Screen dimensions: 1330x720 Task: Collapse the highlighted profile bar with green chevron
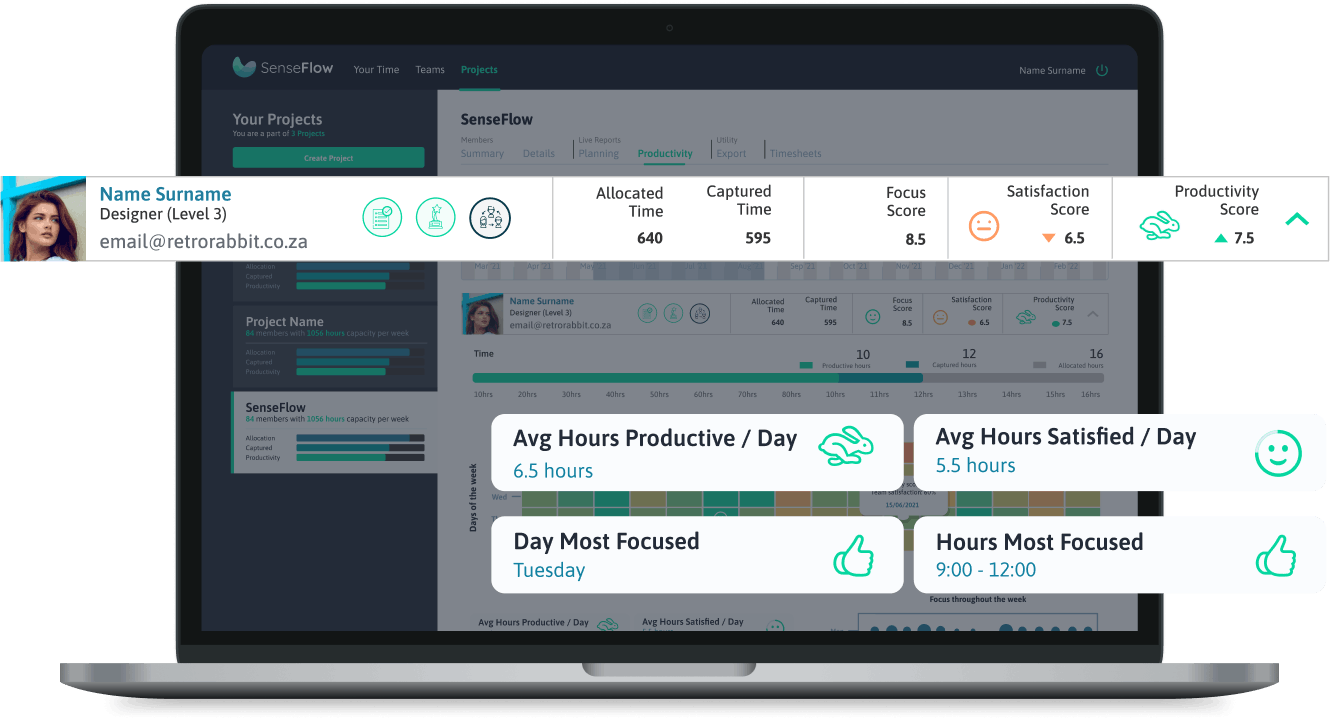click(1296, 219)
